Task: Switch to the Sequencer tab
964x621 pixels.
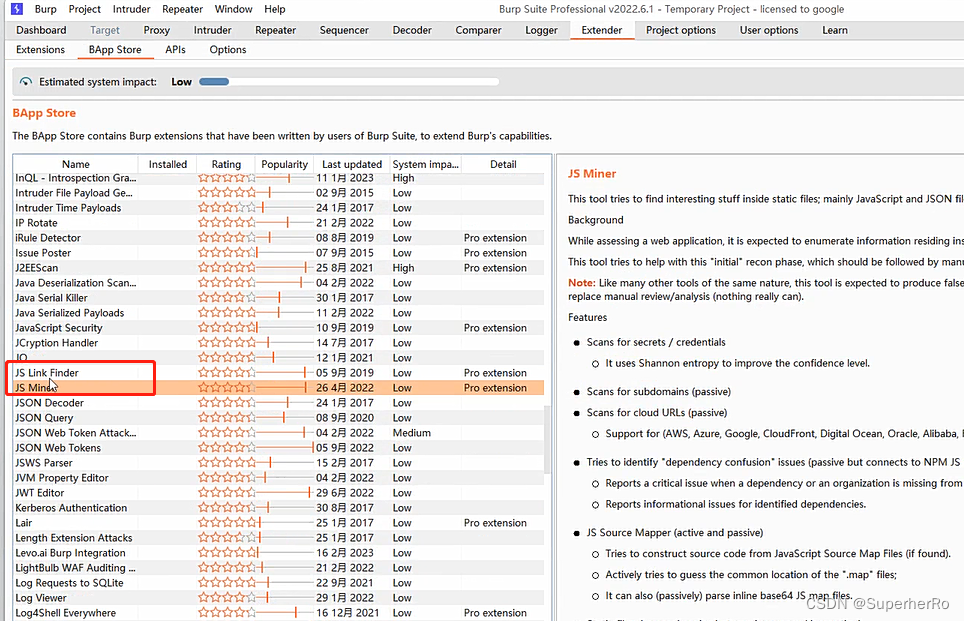Action: 344,30
